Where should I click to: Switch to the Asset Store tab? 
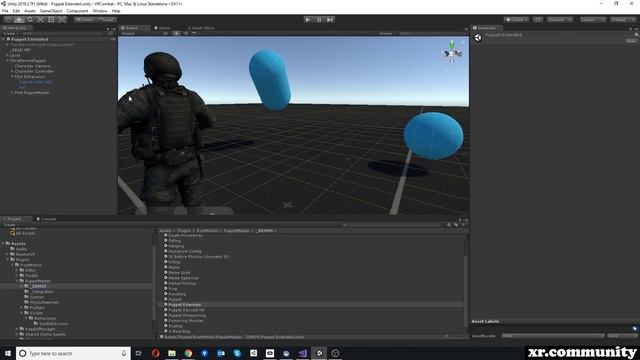coord(201,28)
